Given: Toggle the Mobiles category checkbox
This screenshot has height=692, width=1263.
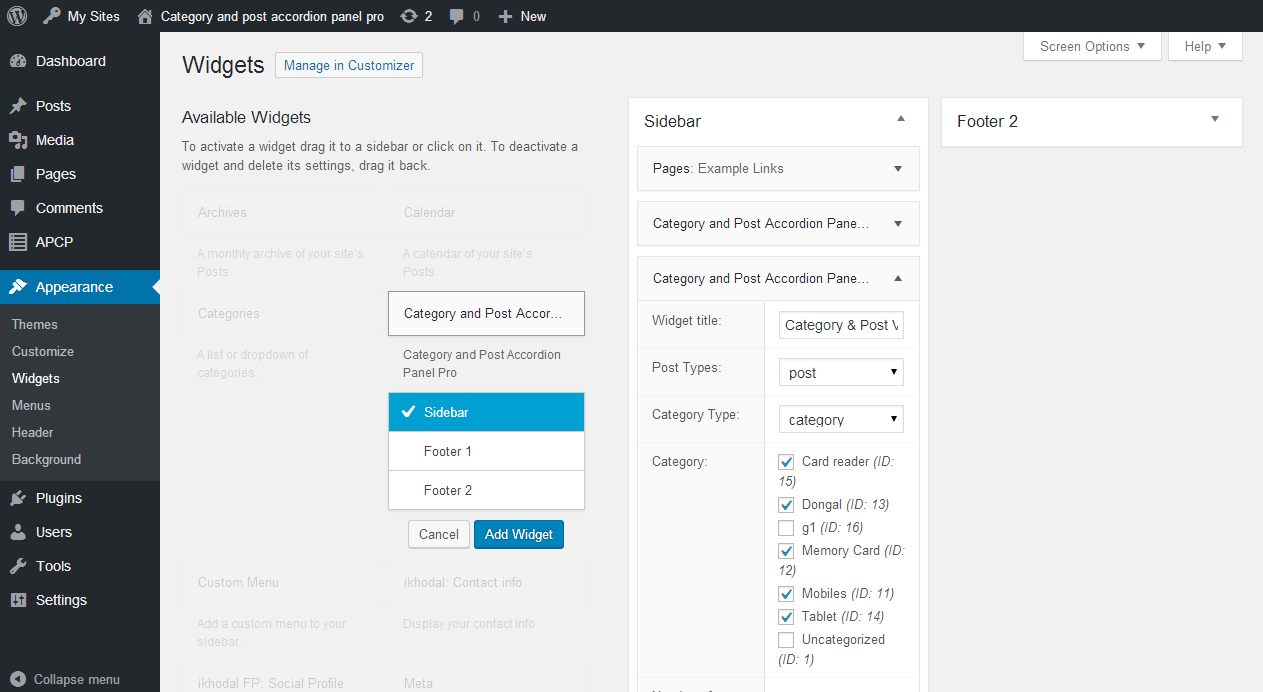Looking at the screenshot, I should tap(786, 594).
